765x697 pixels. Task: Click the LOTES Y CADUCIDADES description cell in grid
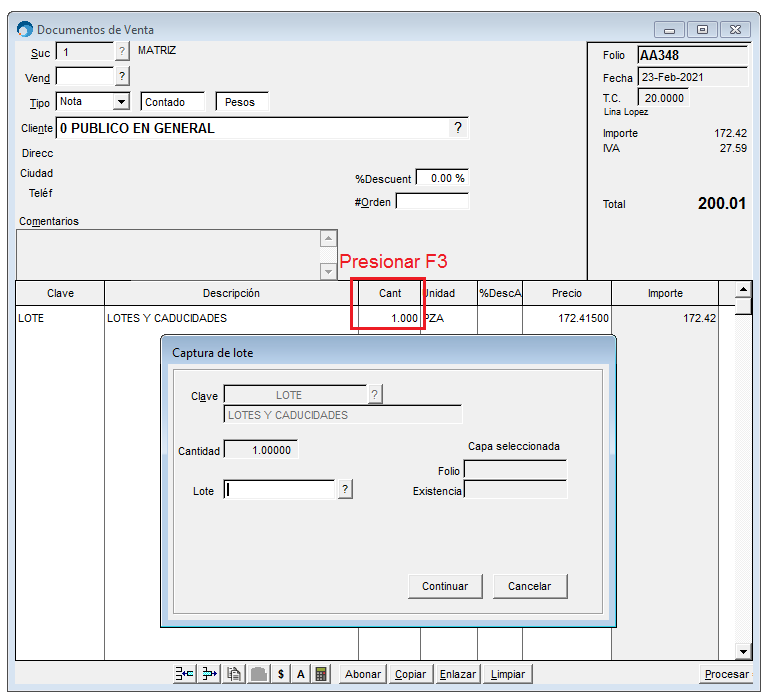pos(231,318)
